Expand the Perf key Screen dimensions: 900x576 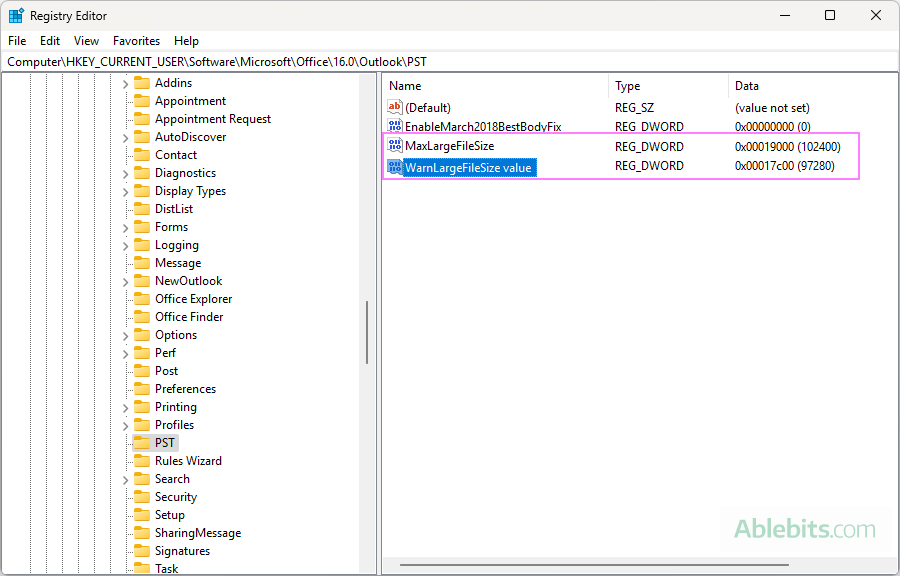coord(126,353)
